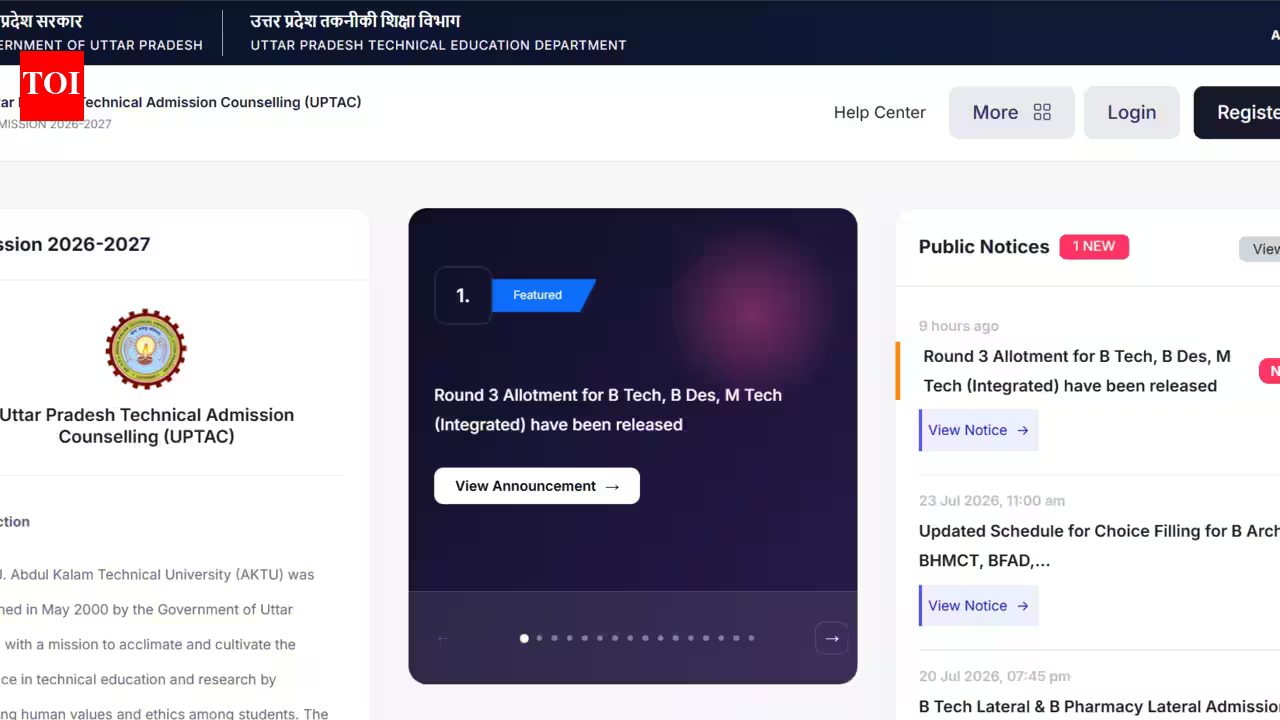The image size is (1280, 720).
Task: Select the second carousel dot indicator
Action: point(540,638)
